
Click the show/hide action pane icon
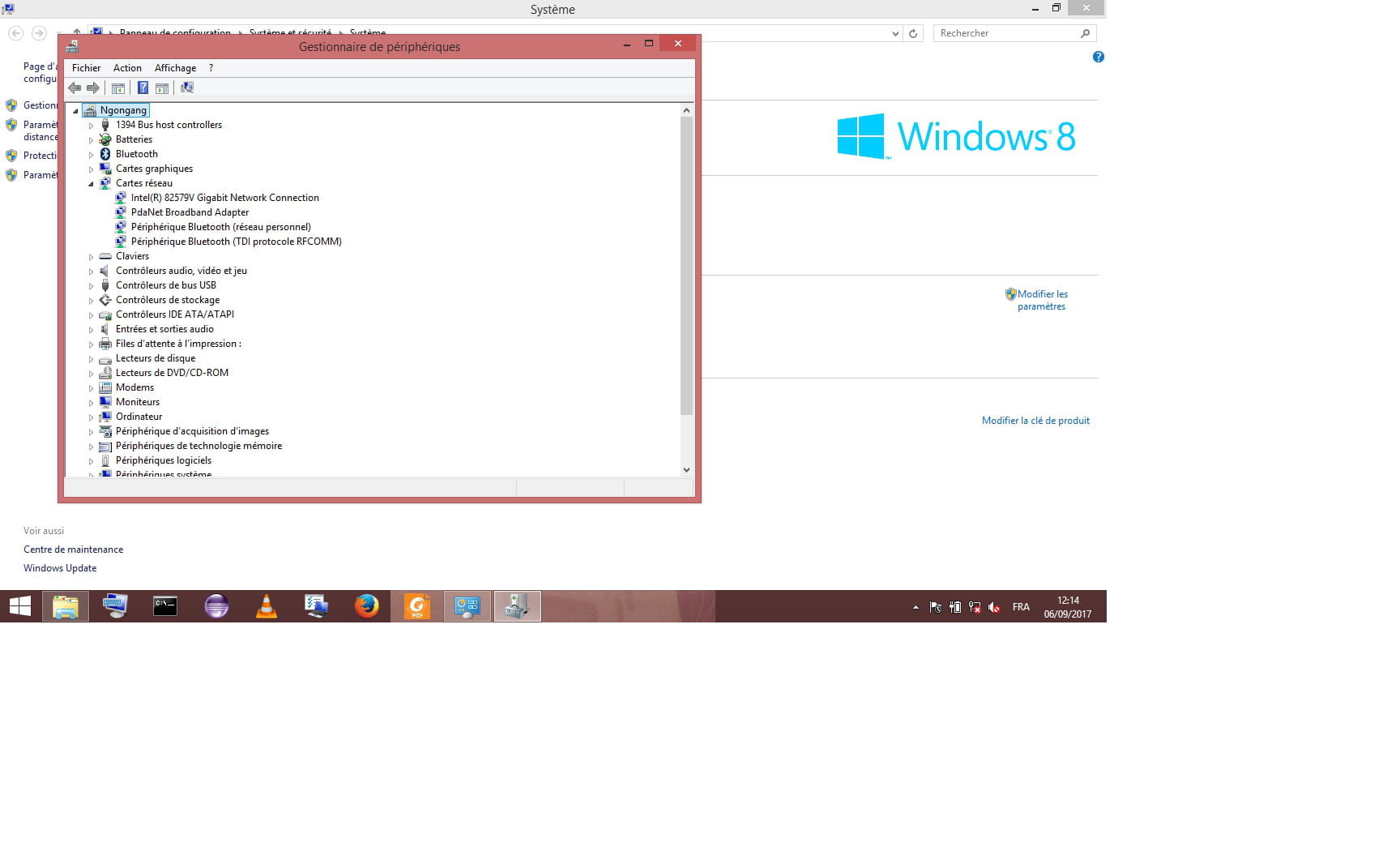[x=162, y=88]
